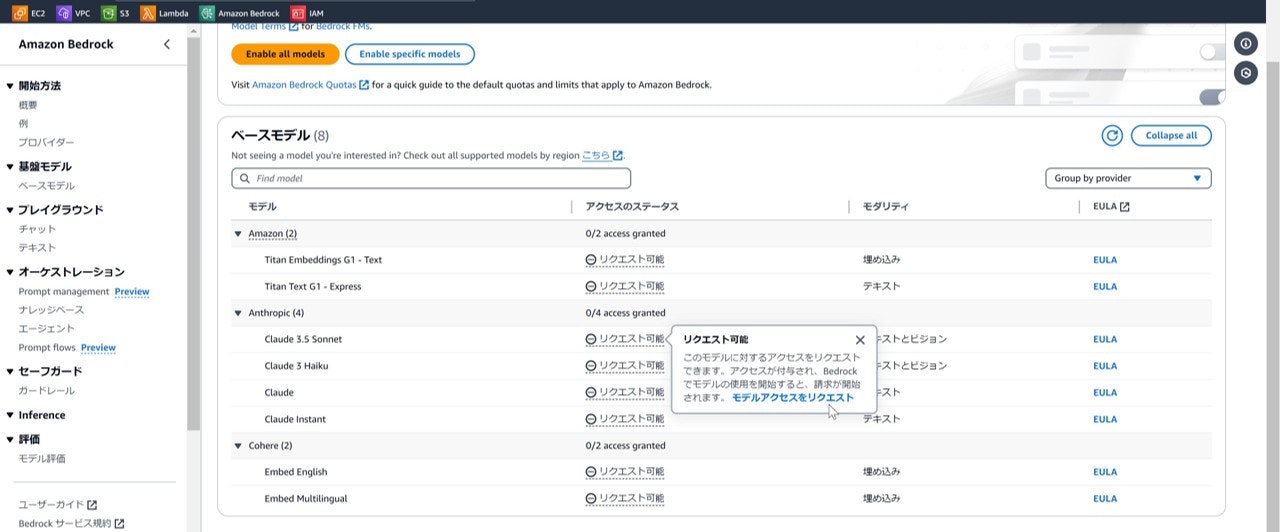Open EULA for Titan Text G1 - Express
Viewport: 1280px width, 532px height.
pos(1105,287)
